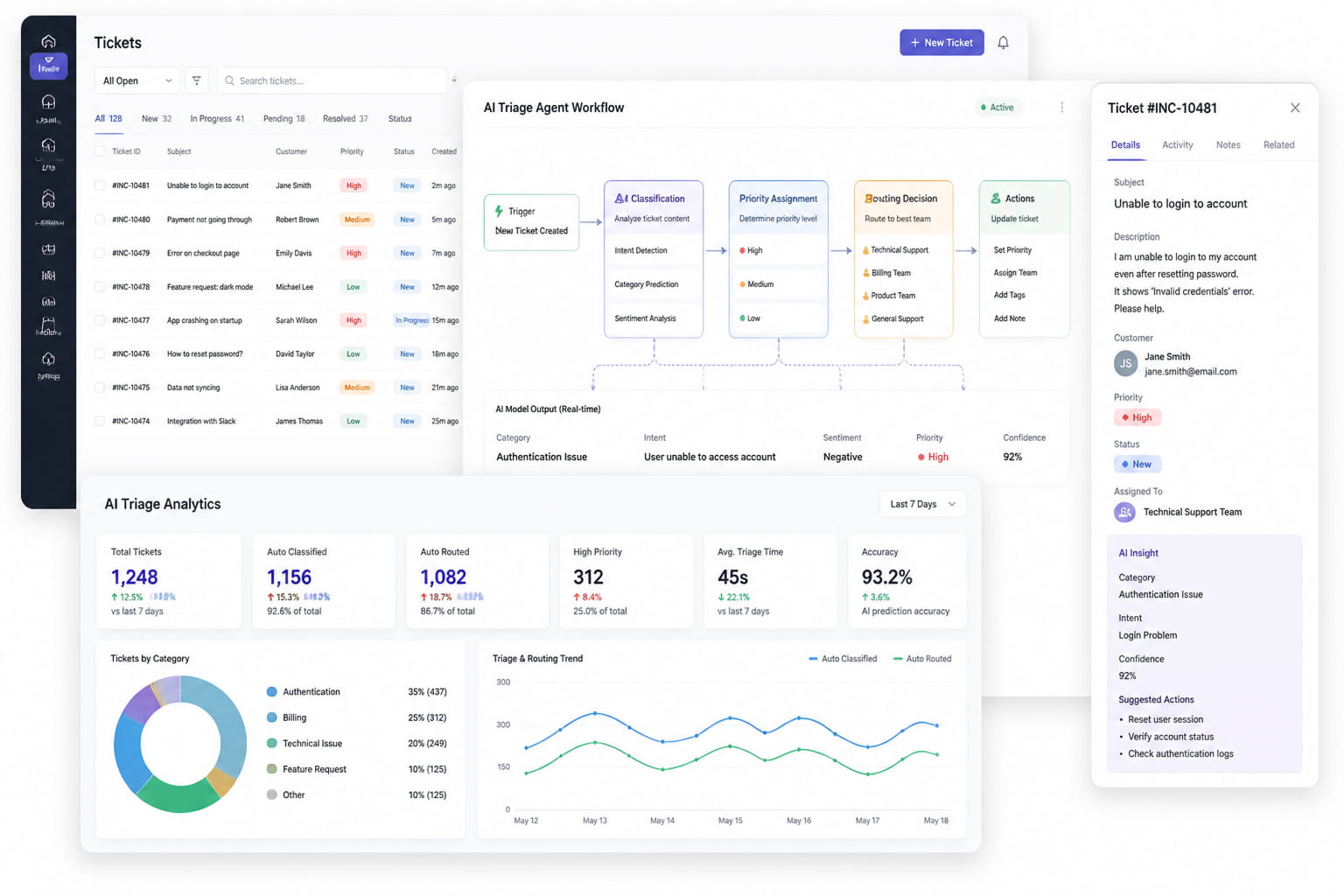
Task: Click the lightning Trigger icon in the workflow
Action: (x=499, y=211)
